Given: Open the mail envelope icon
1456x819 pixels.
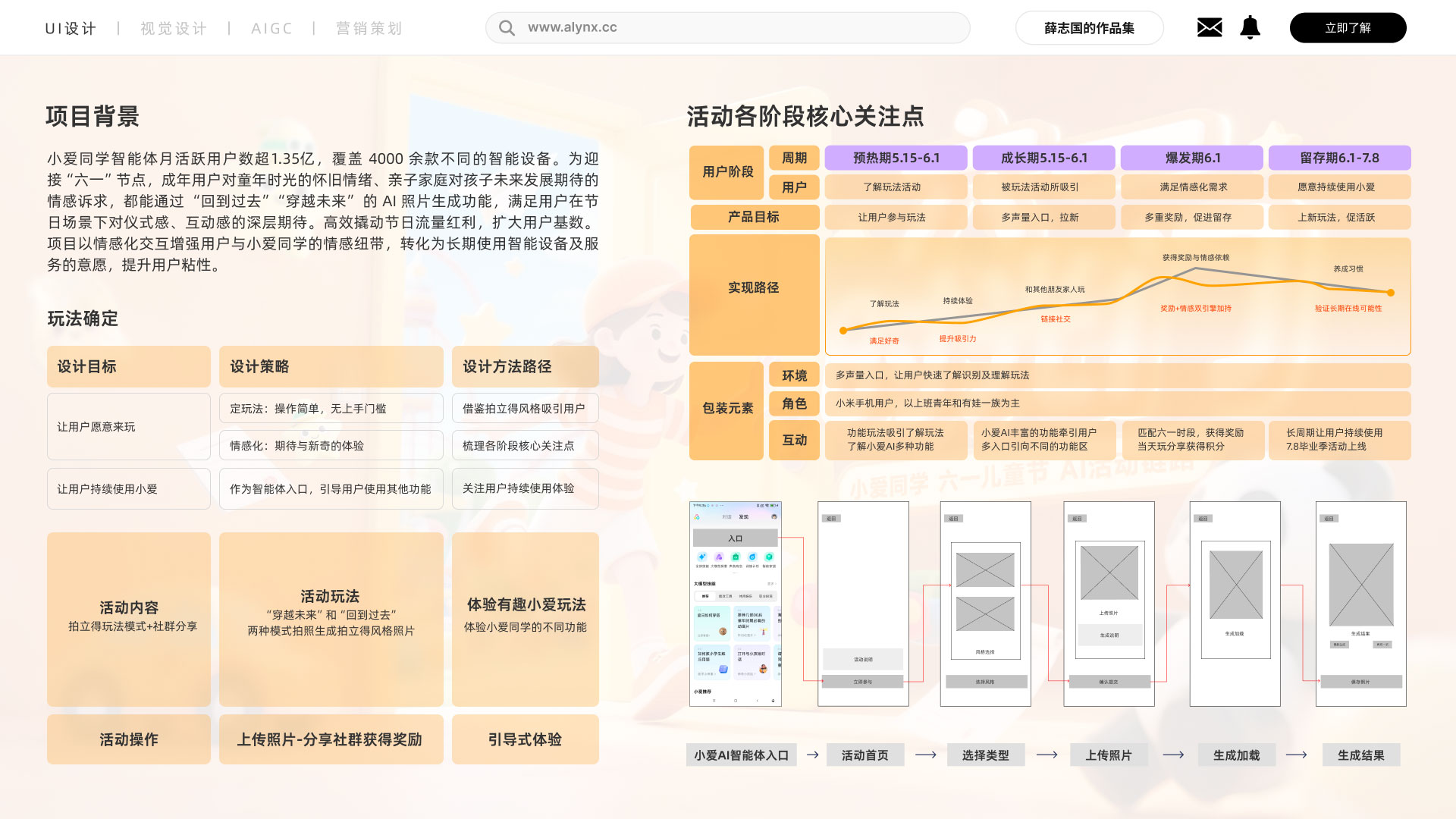Looking at the screenshot, I should (1210, 28).
